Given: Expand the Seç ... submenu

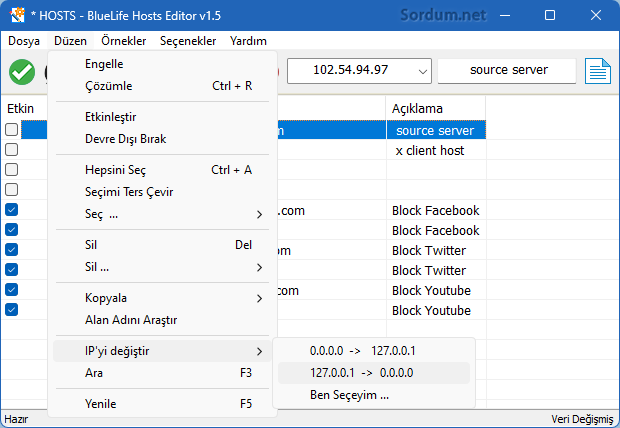Looking at the screenshot, I should coord(162,214).
